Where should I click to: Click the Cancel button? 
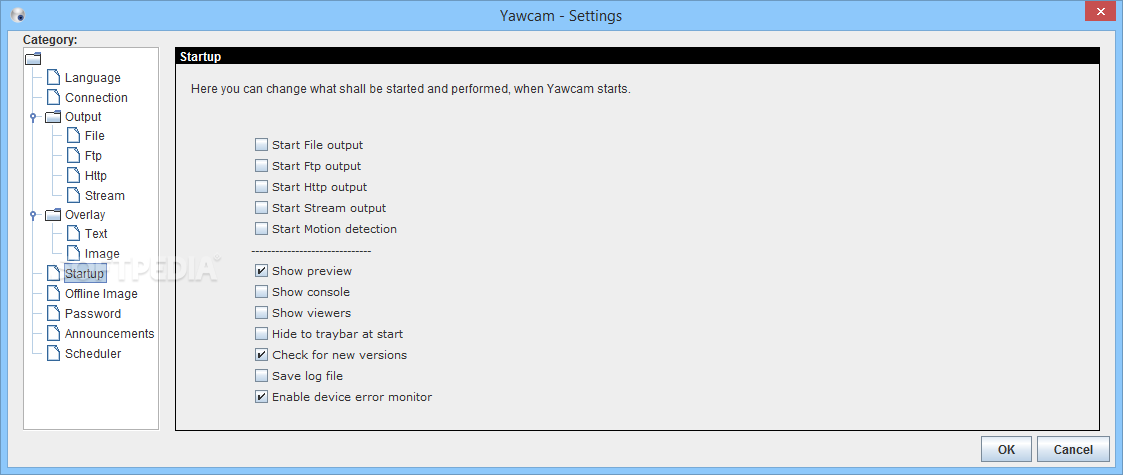(x=1073, y=449)
